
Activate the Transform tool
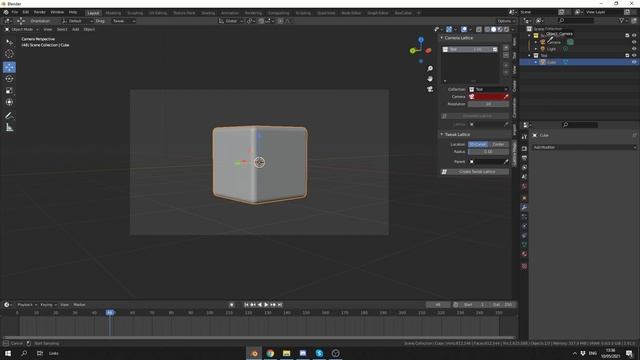click(9, 102)
